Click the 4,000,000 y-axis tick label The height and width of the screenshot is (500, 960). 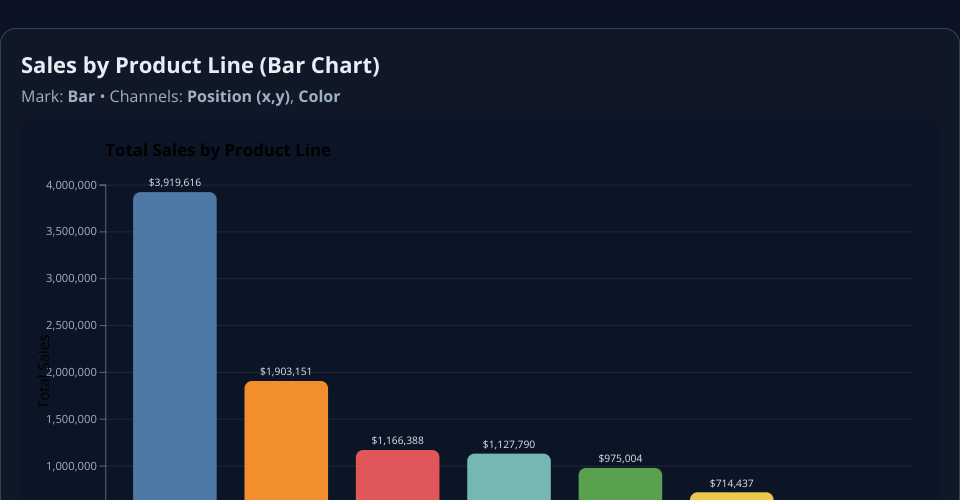71,185
